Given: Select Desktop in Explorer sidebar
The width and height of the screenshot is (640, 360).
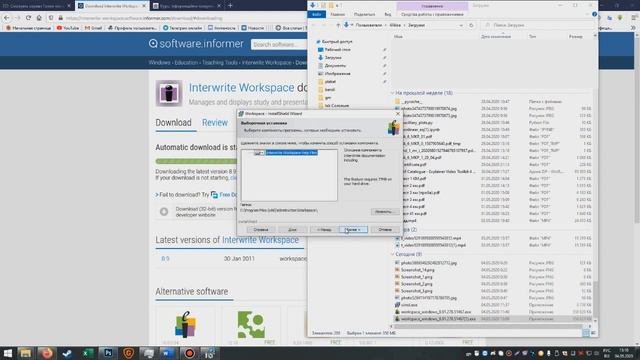Looking at the screenshot, I should [334, 49].
